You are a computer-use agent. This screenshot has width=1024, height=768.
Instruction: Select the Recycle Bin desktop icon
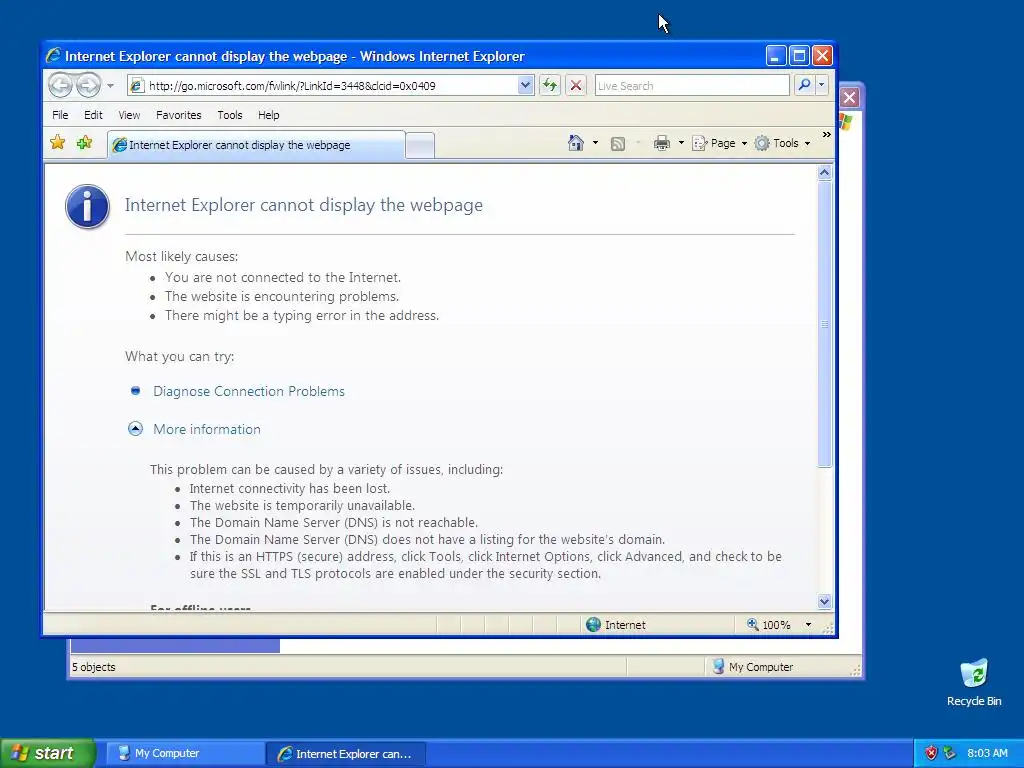pos(974,682)
